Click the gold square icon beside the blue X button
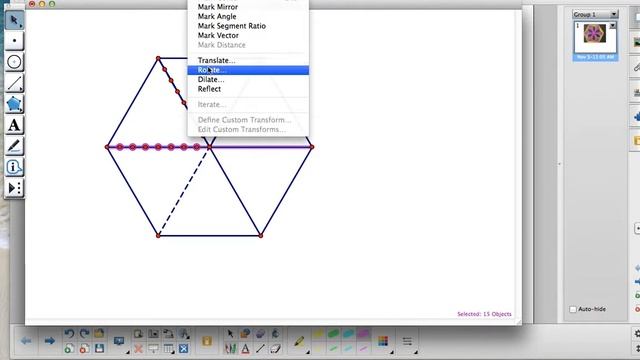Screen dimensions: 640x360 pyautogui.click(x=207, y=341)
